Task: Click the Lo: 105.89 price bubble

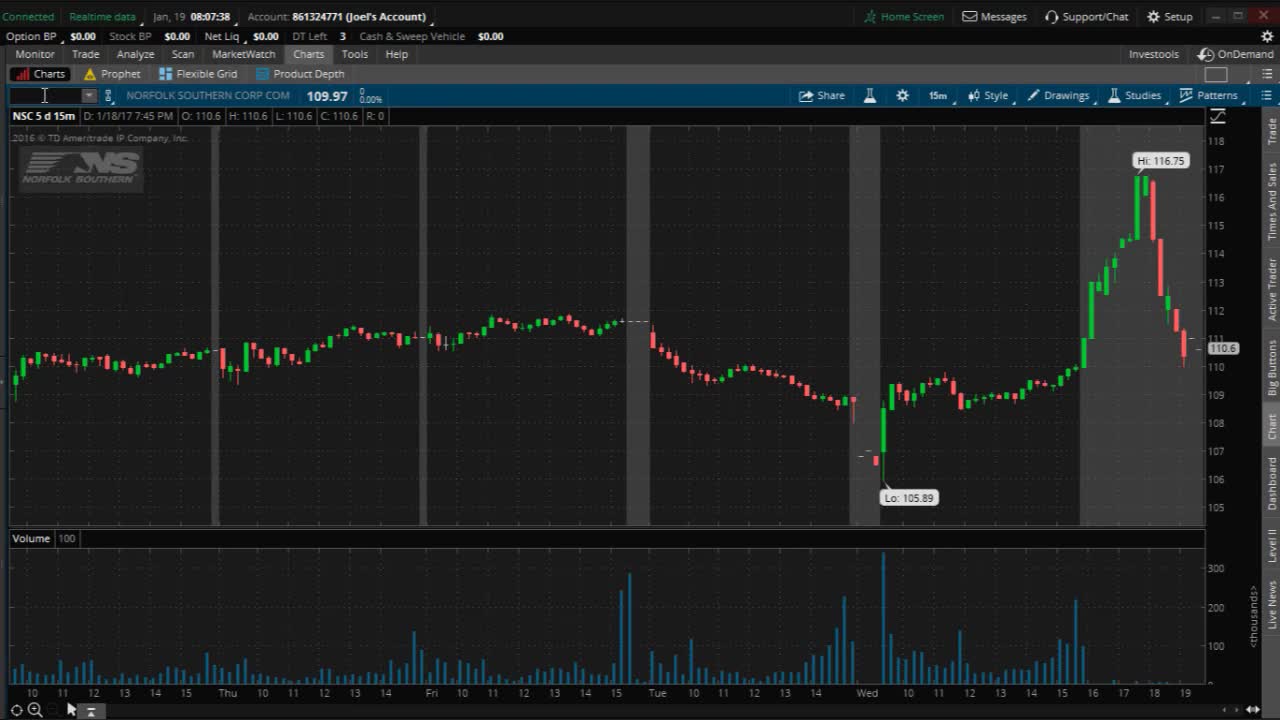Action: 909,498
